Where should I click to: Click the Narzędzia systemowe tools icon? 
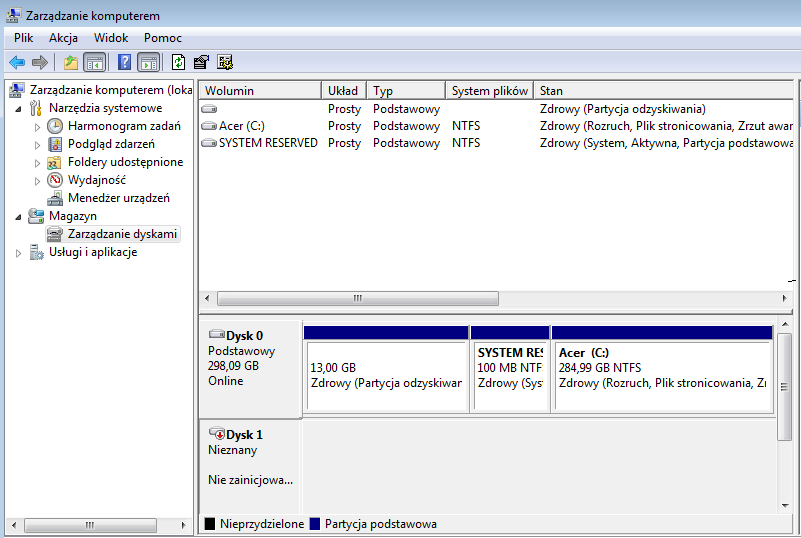tap(36, 108)
